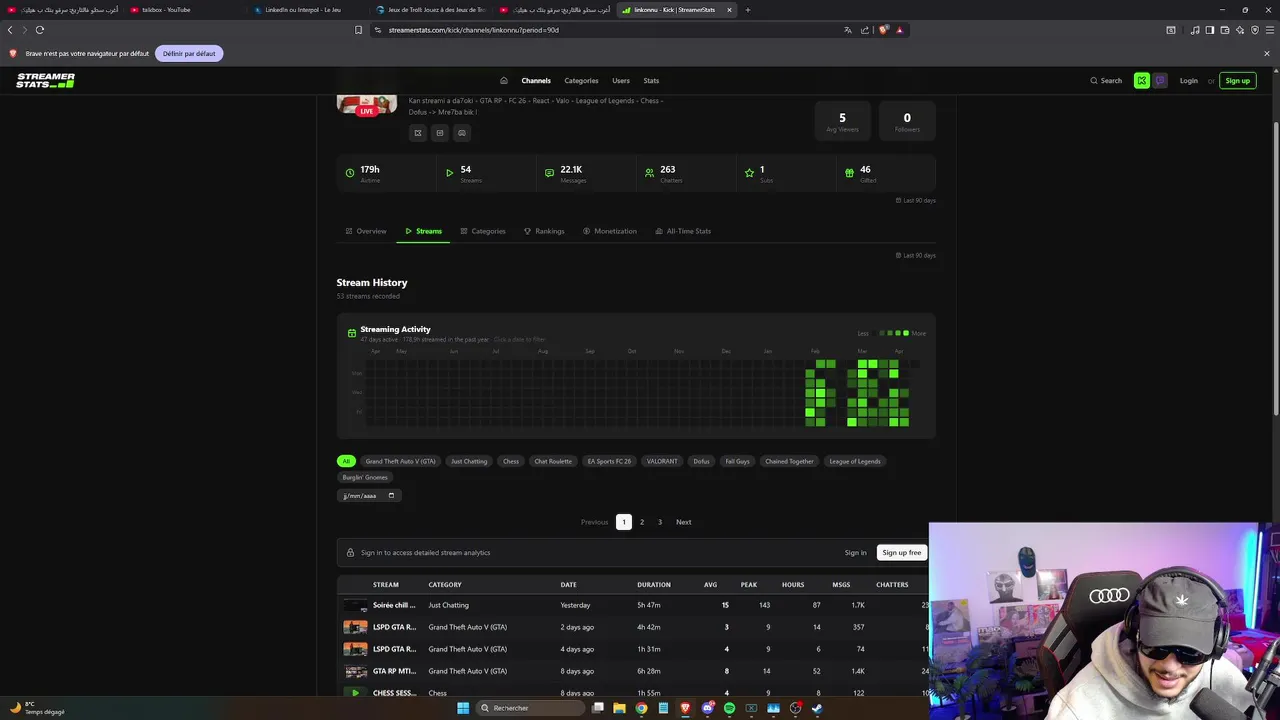
Task: Switch to the Overview tab
Action: pyautogui.click(x=366, y=231)
